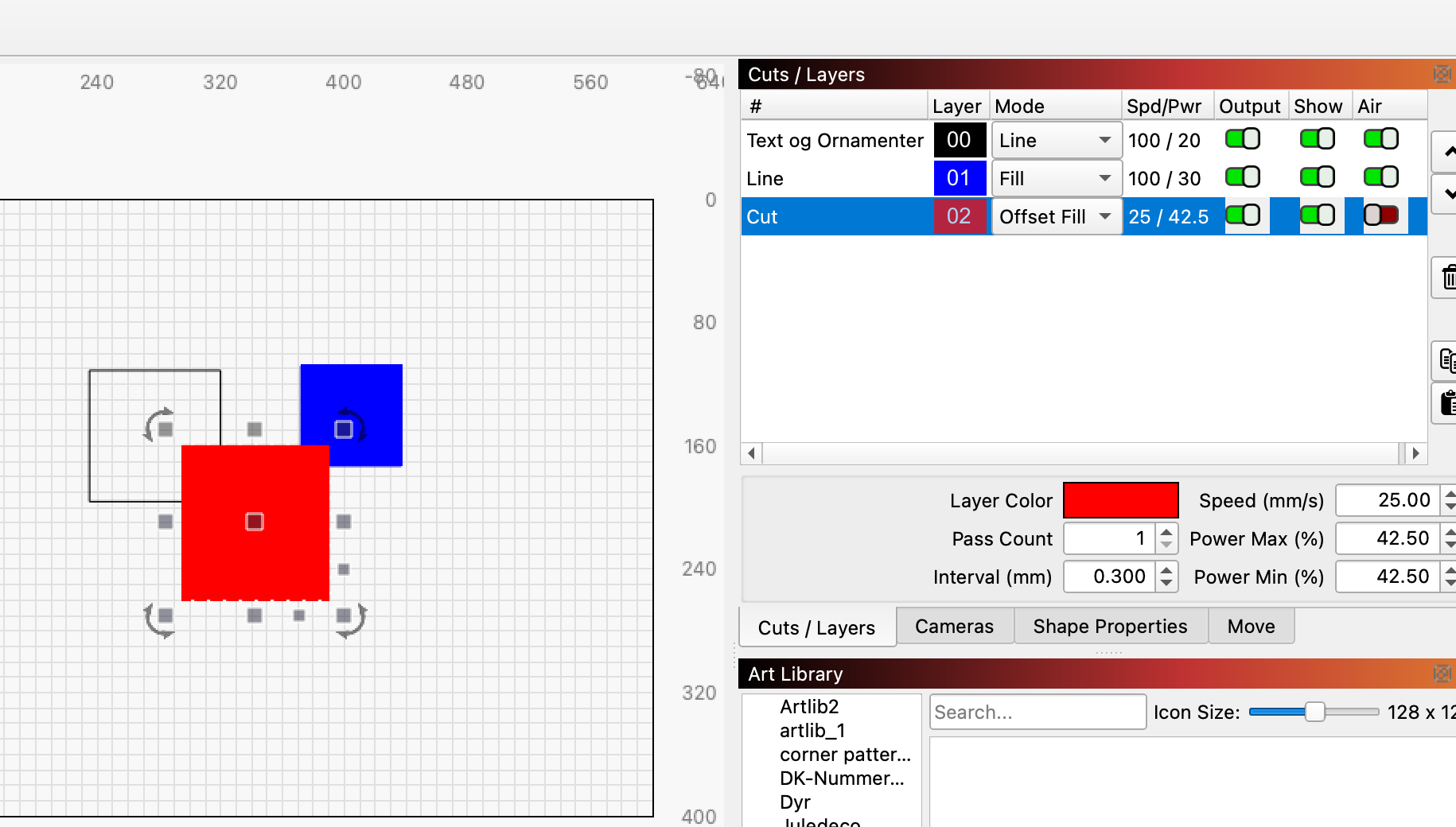Image resolution: width=1456 pixels, height=827 pixels.
Task: Switch to the Shape Properties tab
Action: [1110, 627]
